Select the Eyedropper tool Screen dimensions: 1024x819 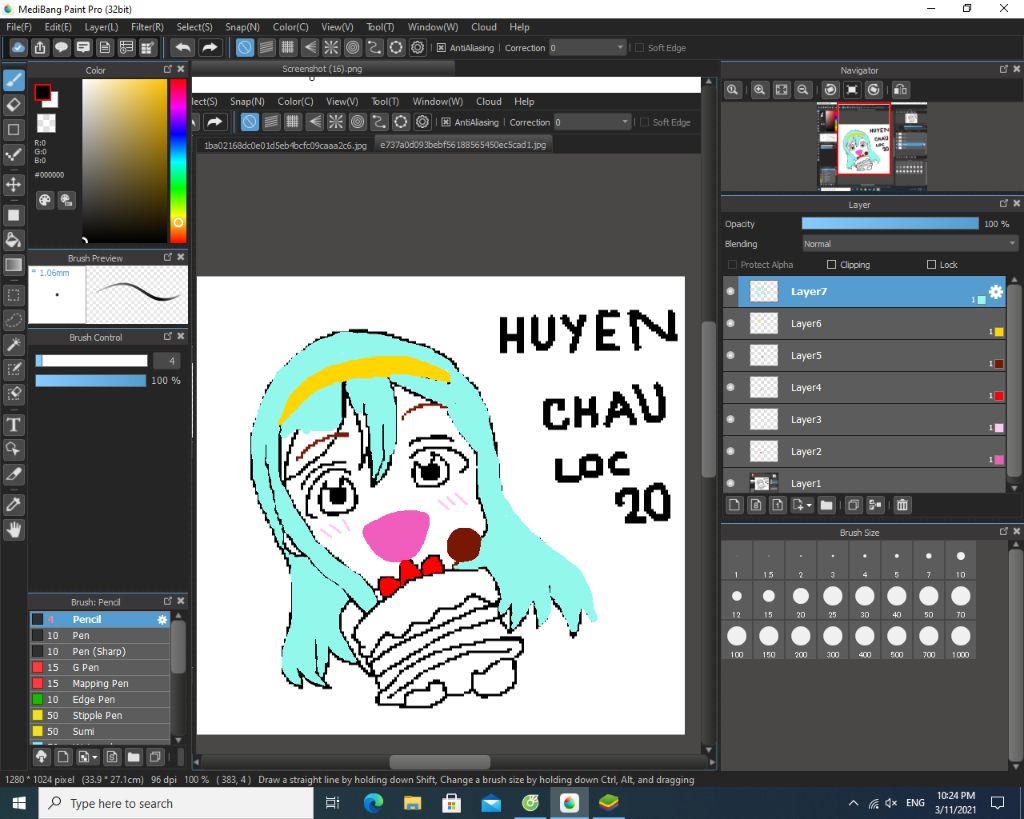coord(14,504)
